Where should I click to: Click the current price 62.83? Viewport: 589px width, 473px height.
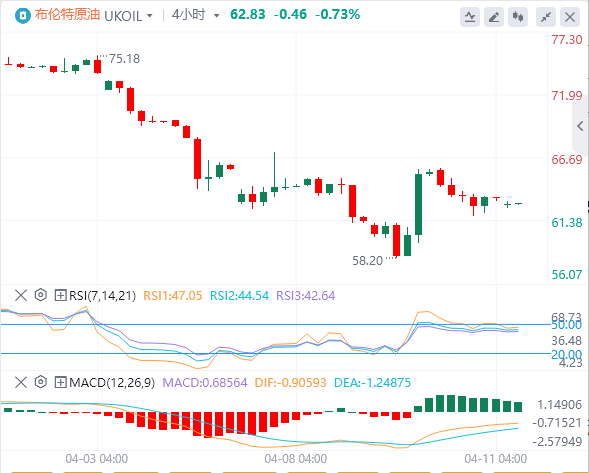tap(248, 15)
